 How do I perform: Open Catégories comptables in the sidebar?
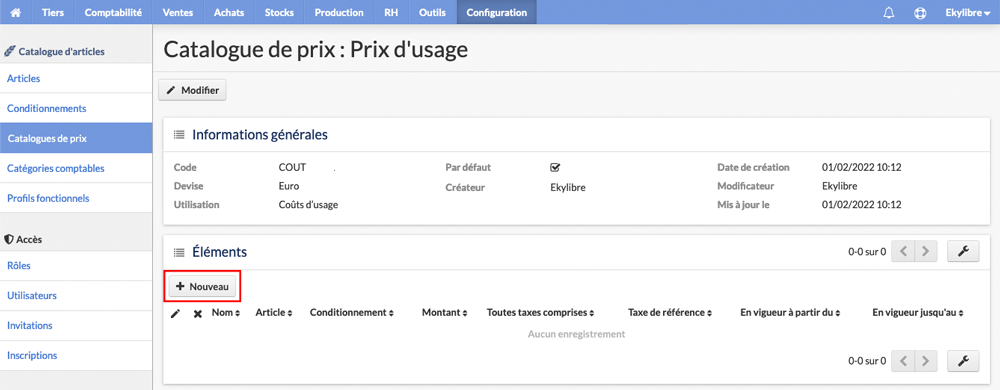tap(76, 168)
